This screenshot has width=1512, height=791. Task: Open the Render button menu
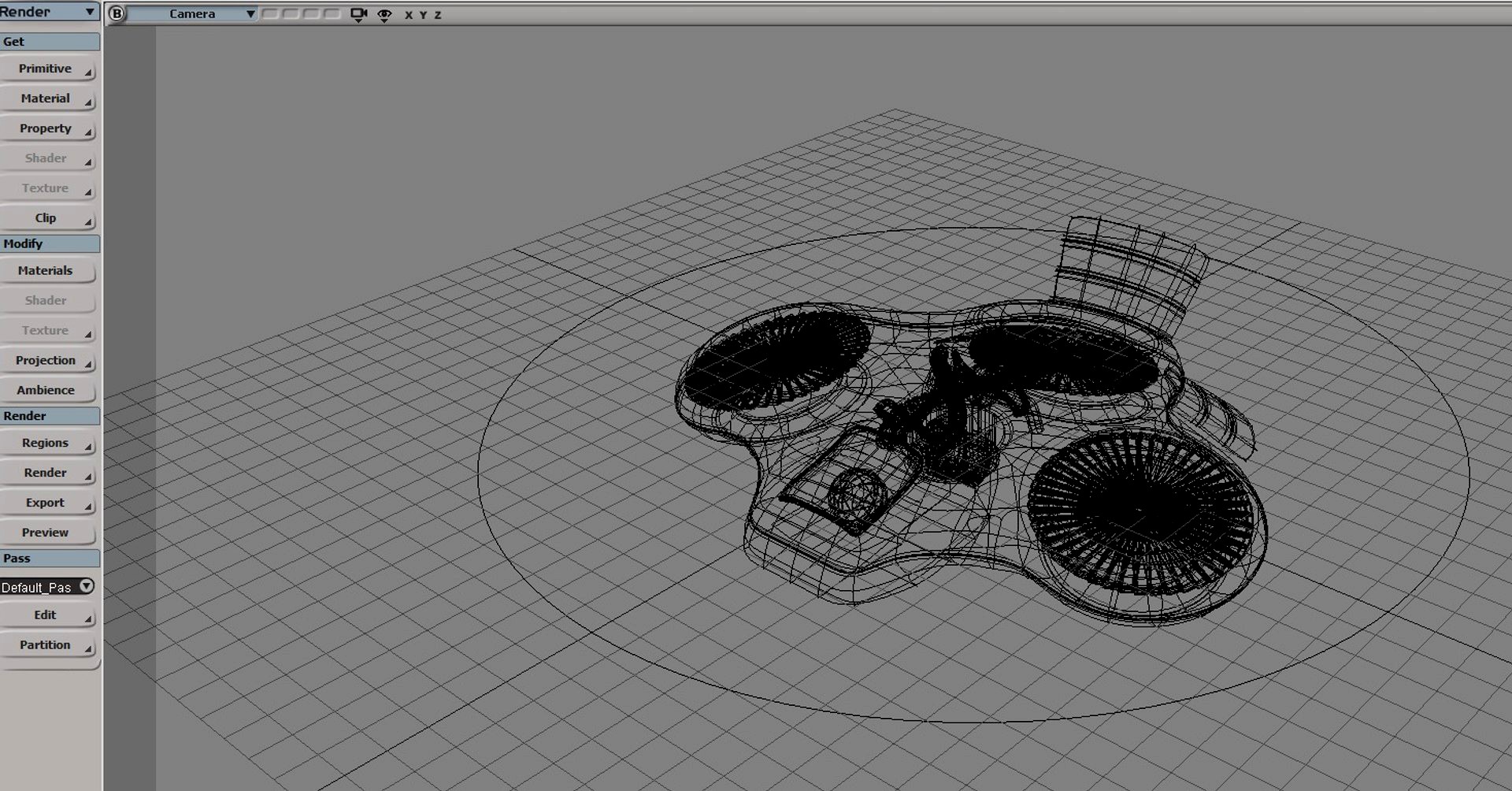coord(48,473)
